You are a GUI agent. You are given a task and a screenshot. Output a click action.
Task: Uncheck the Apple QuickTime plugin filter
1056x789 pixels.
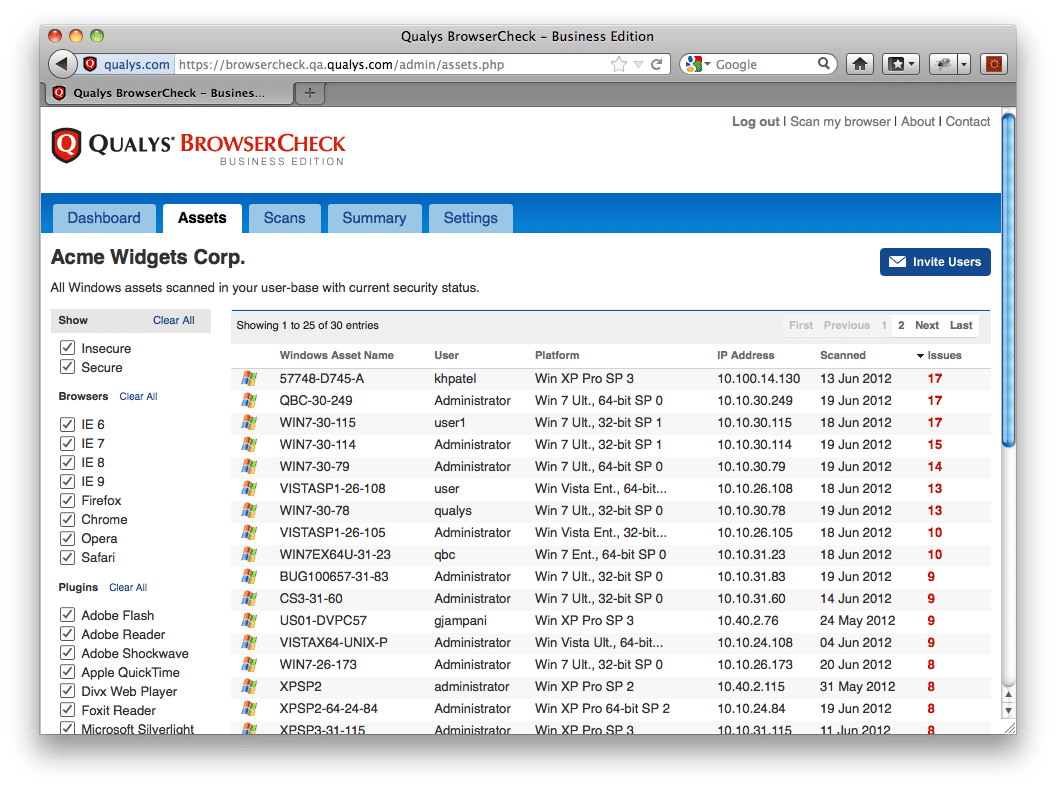(67, 671)
